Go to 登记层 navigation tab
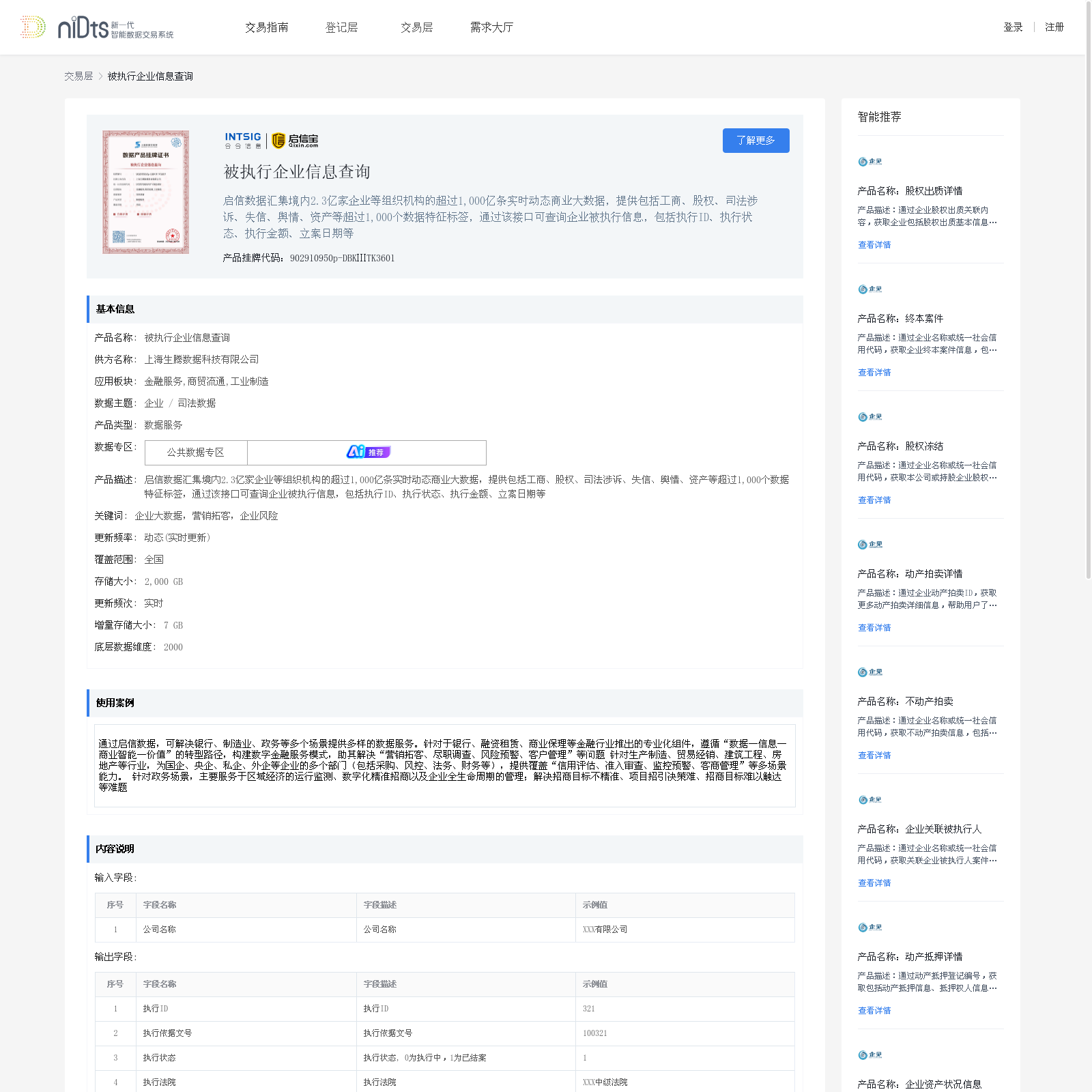Screen dimensions: 1092x1092 pos(342,27)
